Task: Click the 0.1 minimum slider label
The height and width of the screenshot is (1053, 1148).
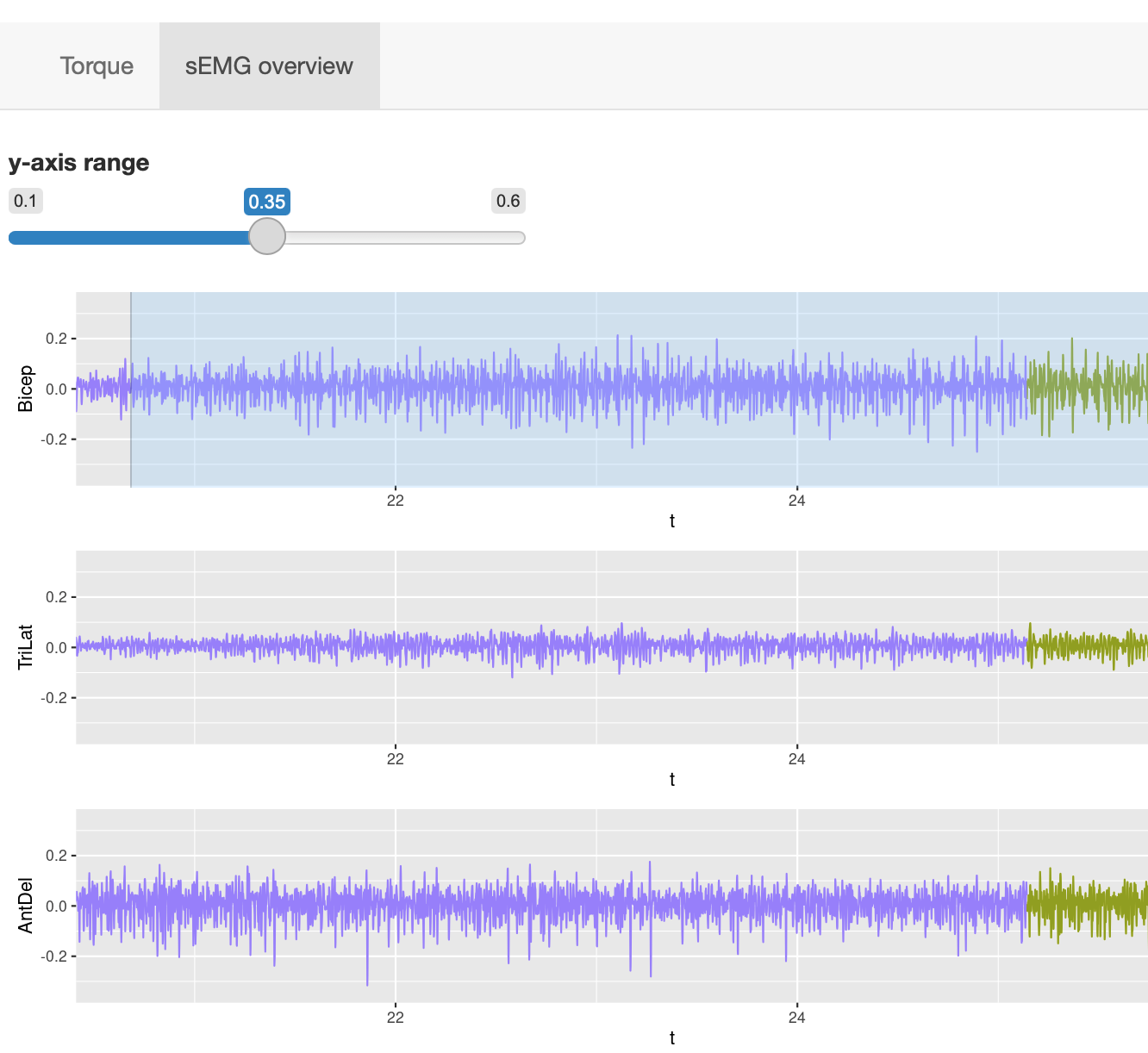Action: [26, 201]
